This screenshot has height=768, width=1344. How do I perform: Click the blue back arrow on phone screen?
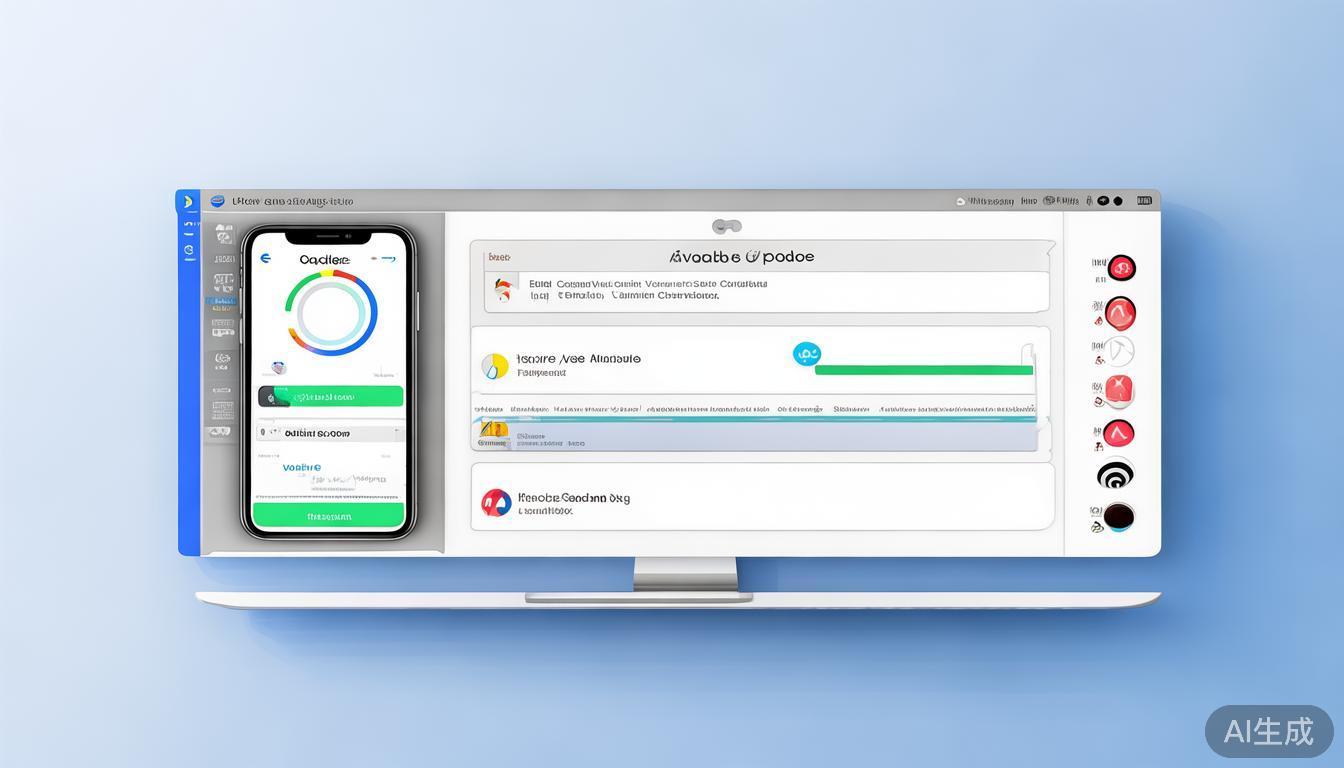click(265, 258)
